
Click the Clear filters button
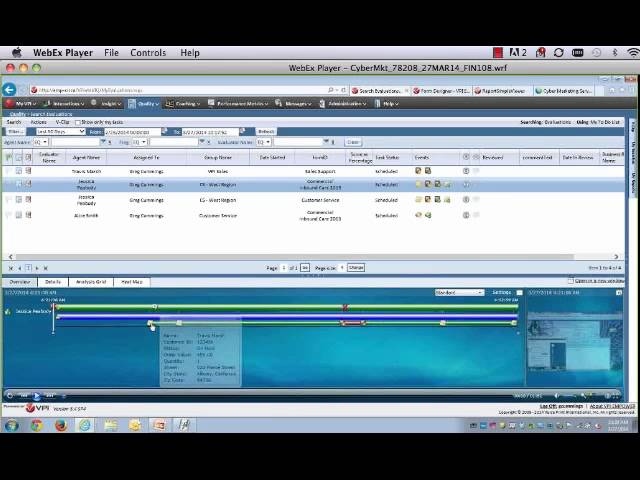pos(353,142)
